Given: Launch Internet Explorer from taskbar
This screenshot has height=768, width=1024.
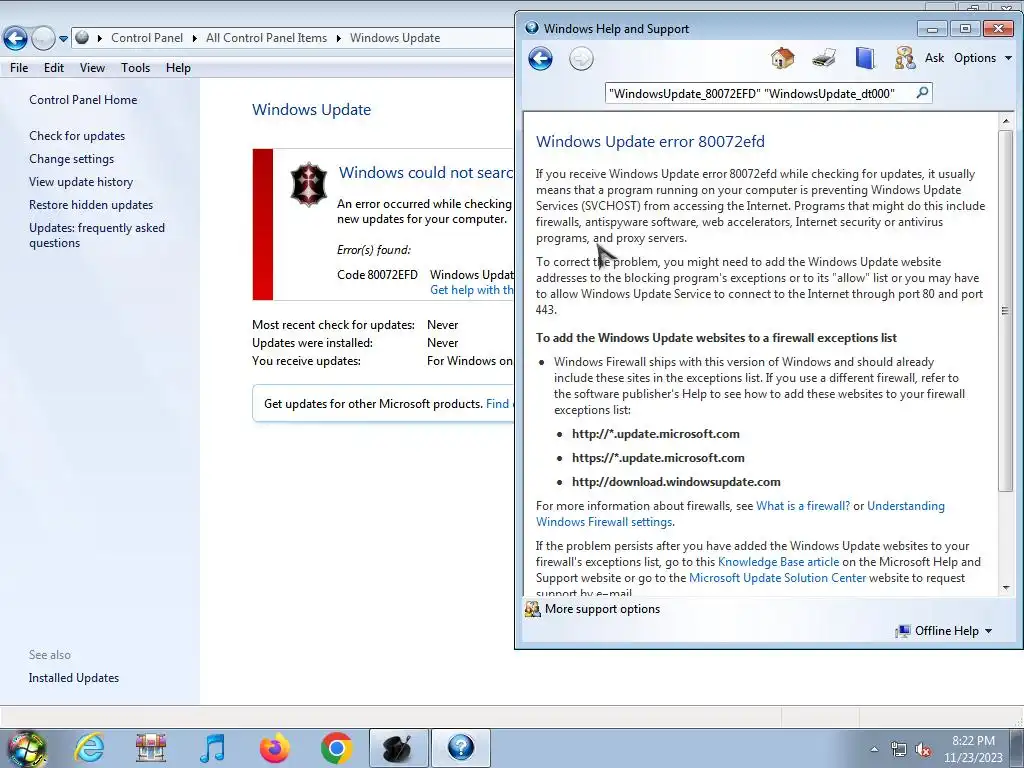Looking at the screenshot, I should [89, 748].
